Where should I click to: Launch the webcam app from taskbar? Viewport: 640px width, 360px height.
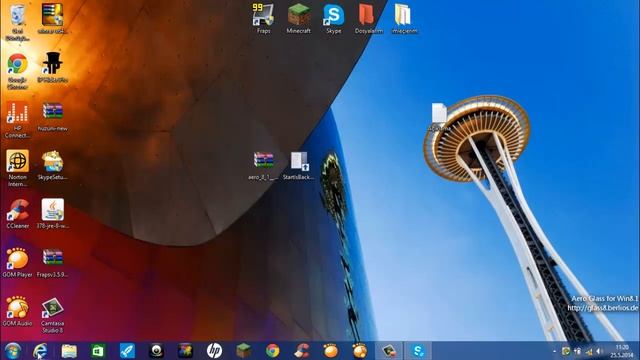click(x=156, y=351)
